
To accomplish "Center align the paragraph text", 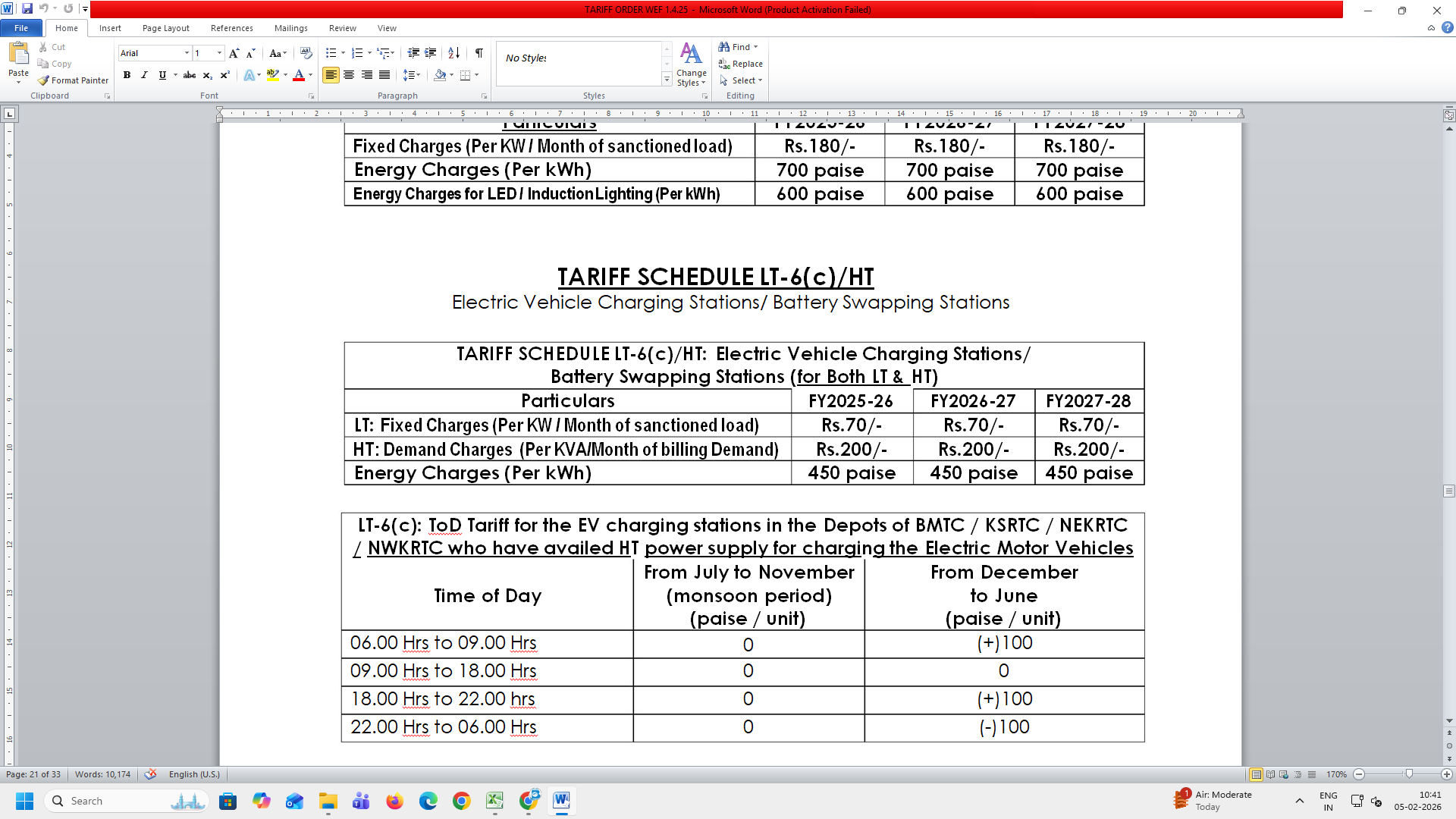I will point(349,75).
